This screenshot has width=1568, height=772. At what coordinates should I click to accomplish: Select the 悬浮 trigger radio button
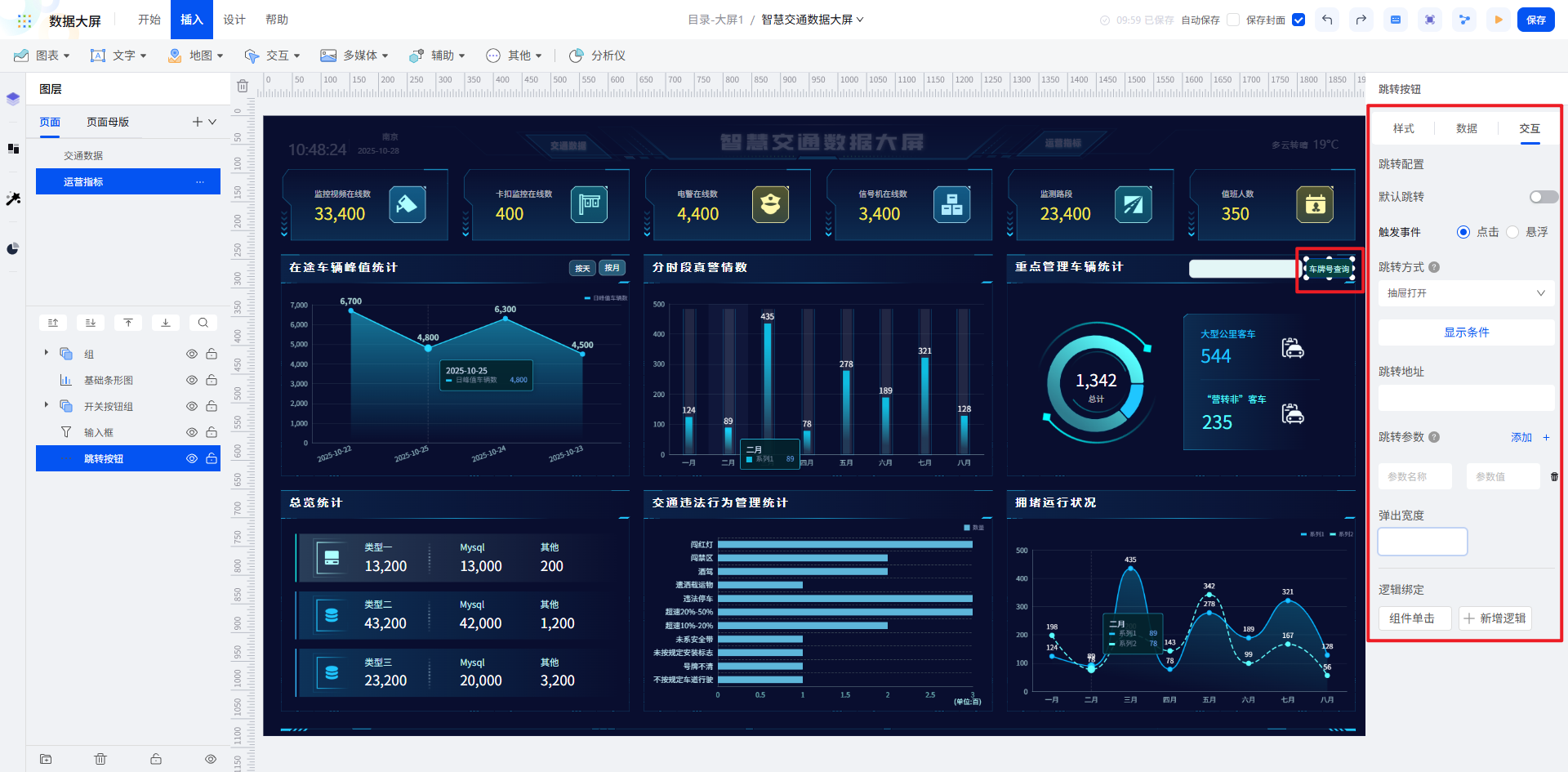click(x=1512, y=232)
